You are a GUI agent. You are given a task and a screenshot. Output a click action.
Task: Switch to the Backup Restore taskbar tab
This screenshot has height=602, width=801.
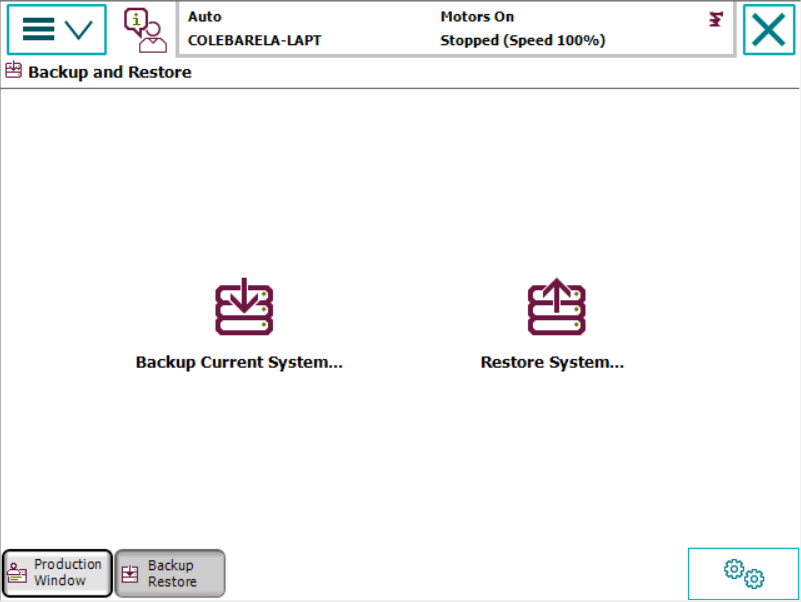(170, 573)
